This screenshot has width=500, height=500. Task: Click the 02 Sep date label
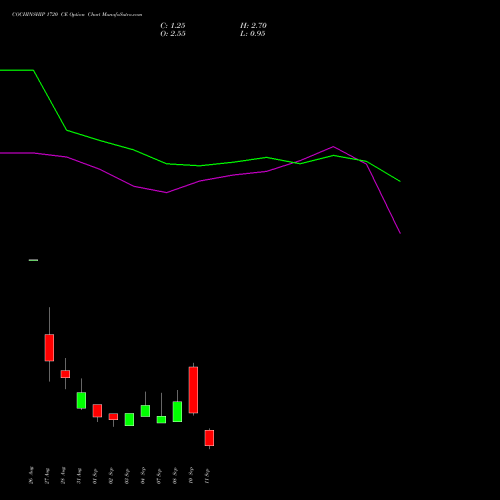(x=111, y=476)
